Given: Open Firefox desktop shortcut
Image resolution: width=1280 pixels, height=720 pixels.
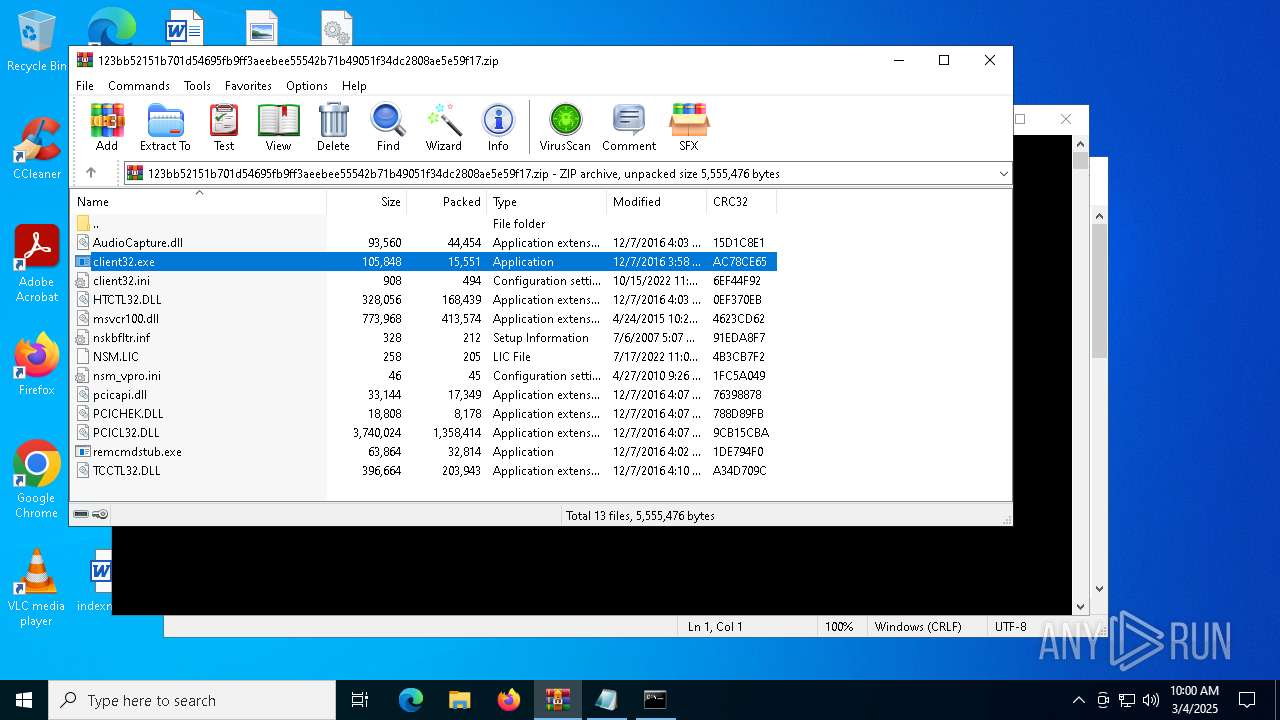Looking at the screenshot, I should click(x=37, y=364).
